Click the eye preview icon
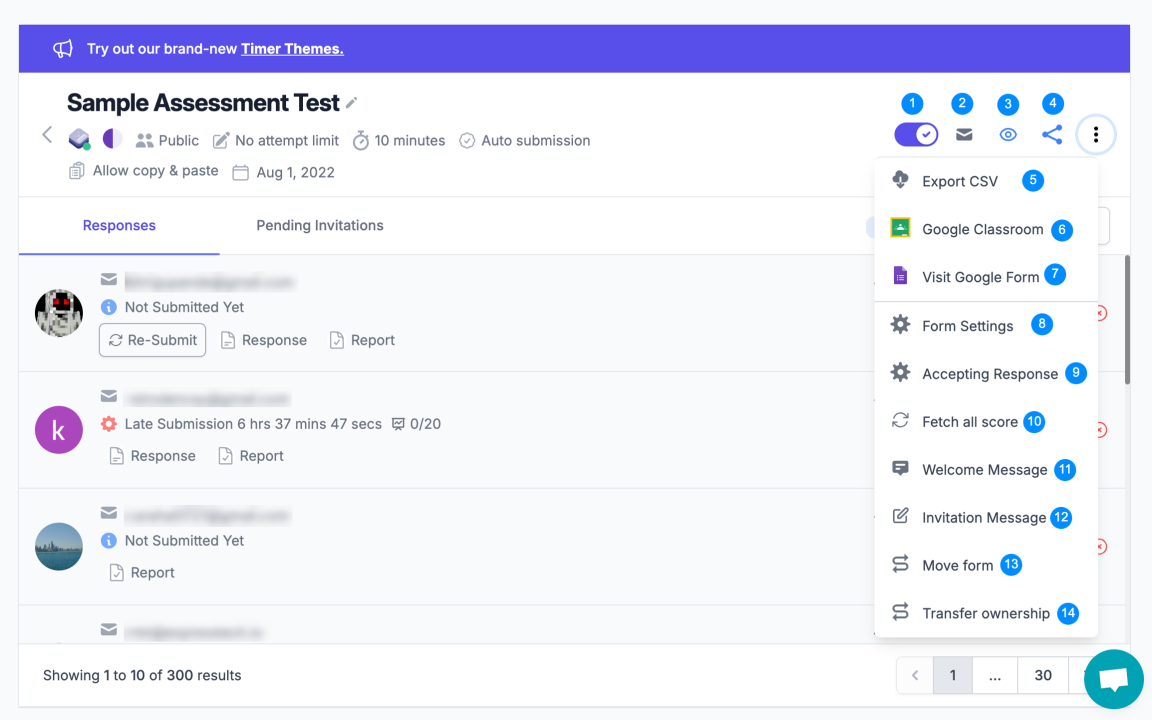 [1007, 134]
